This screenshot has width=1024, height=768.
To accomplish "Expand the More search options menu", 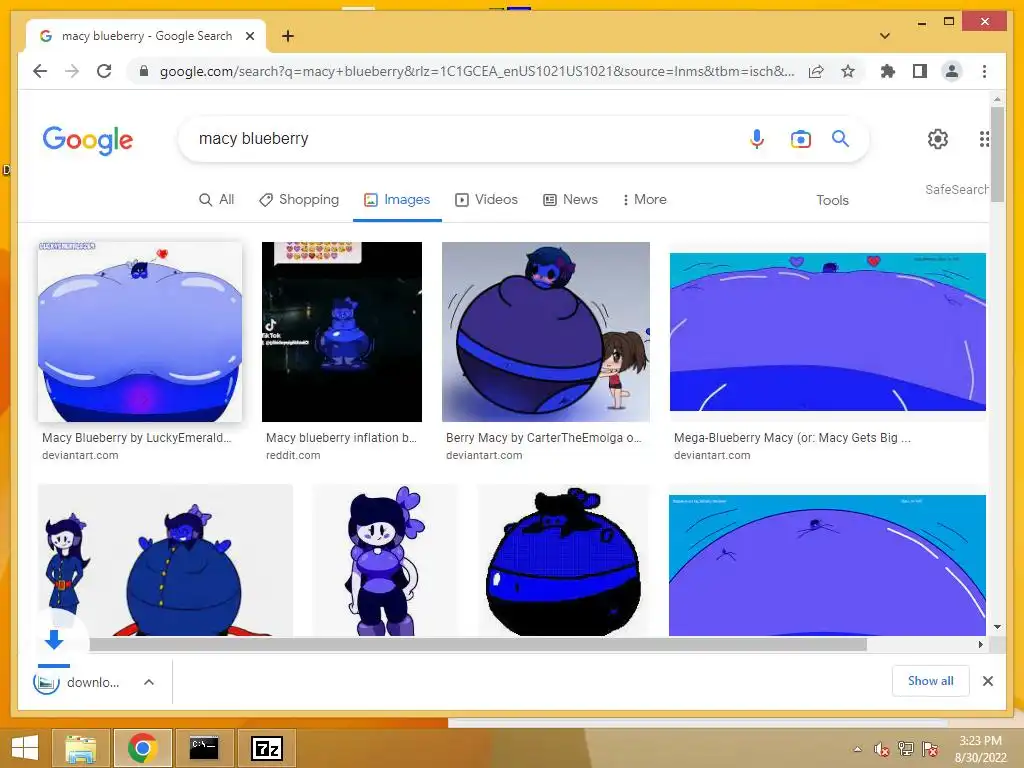I will (645, 200).
